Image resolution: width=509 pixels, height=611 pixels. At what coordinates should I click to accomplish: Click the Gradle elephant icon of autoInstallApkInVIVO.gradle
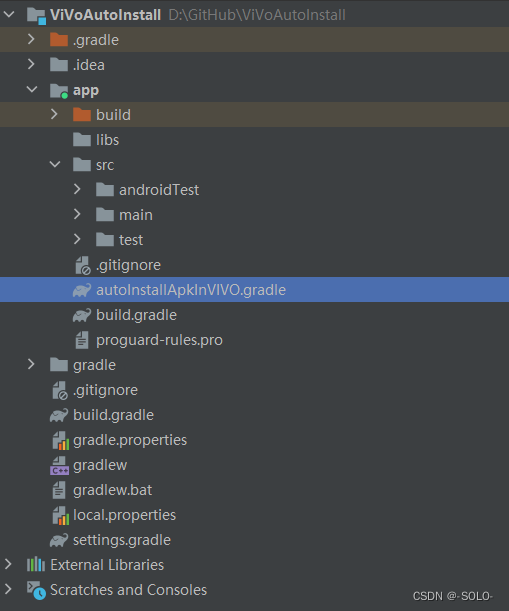pos(82,290)
